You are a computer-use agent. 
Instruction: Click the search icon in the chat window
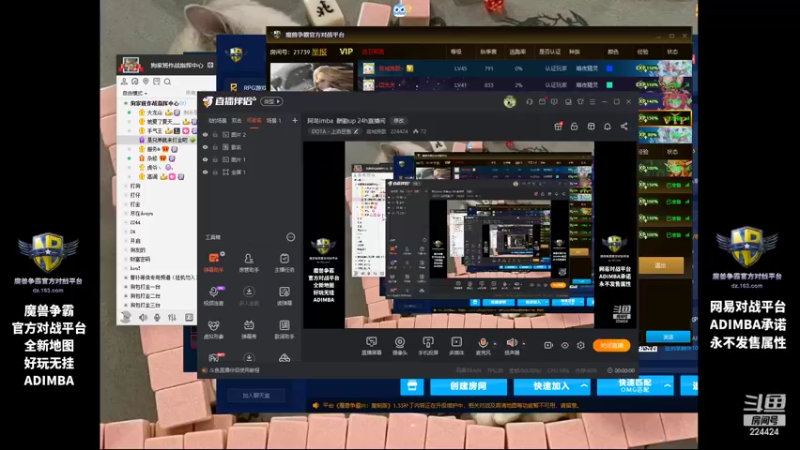coord(167,82)
